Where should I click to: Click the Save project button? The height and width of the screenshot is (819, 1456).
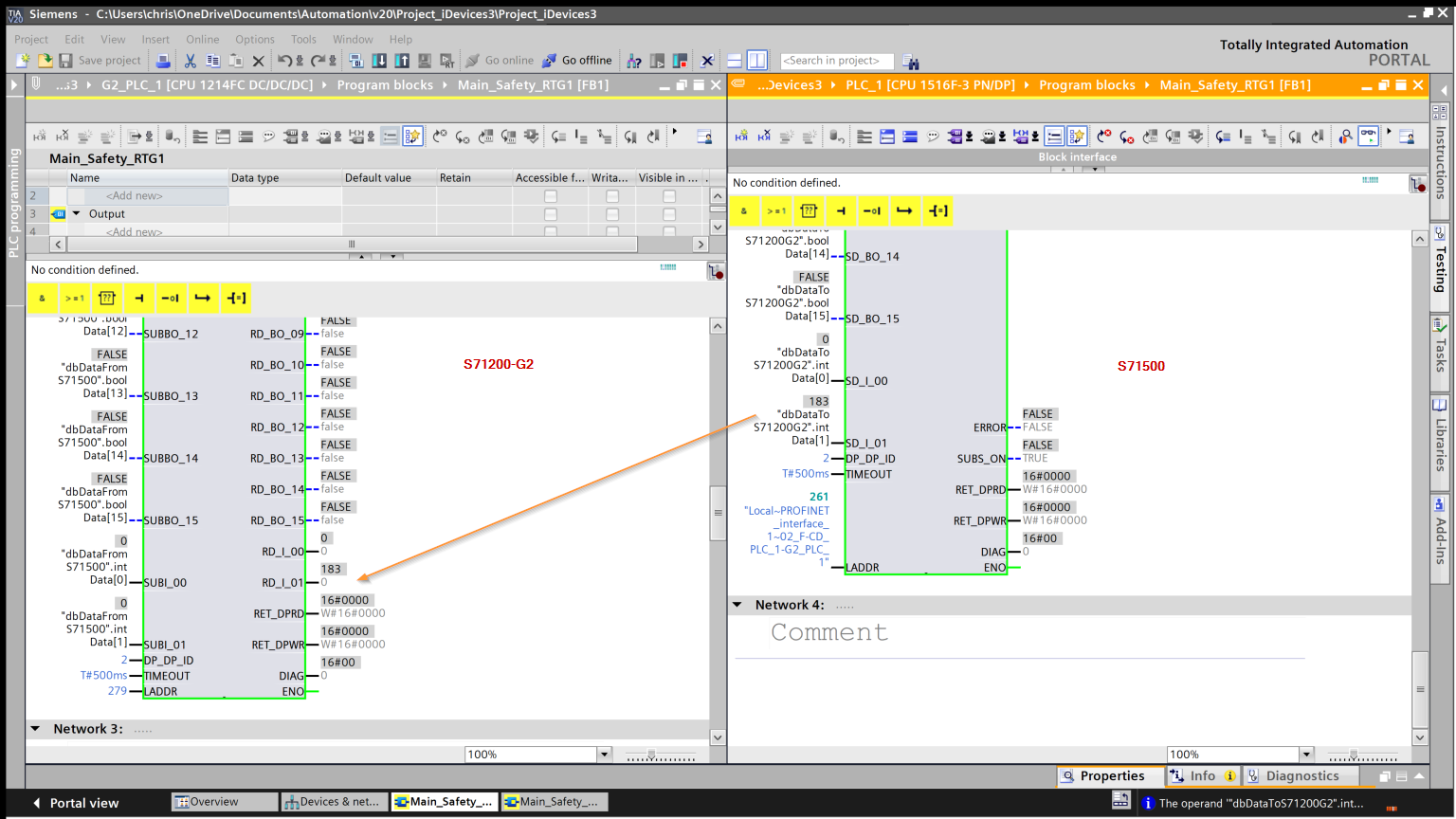(100, 61)
